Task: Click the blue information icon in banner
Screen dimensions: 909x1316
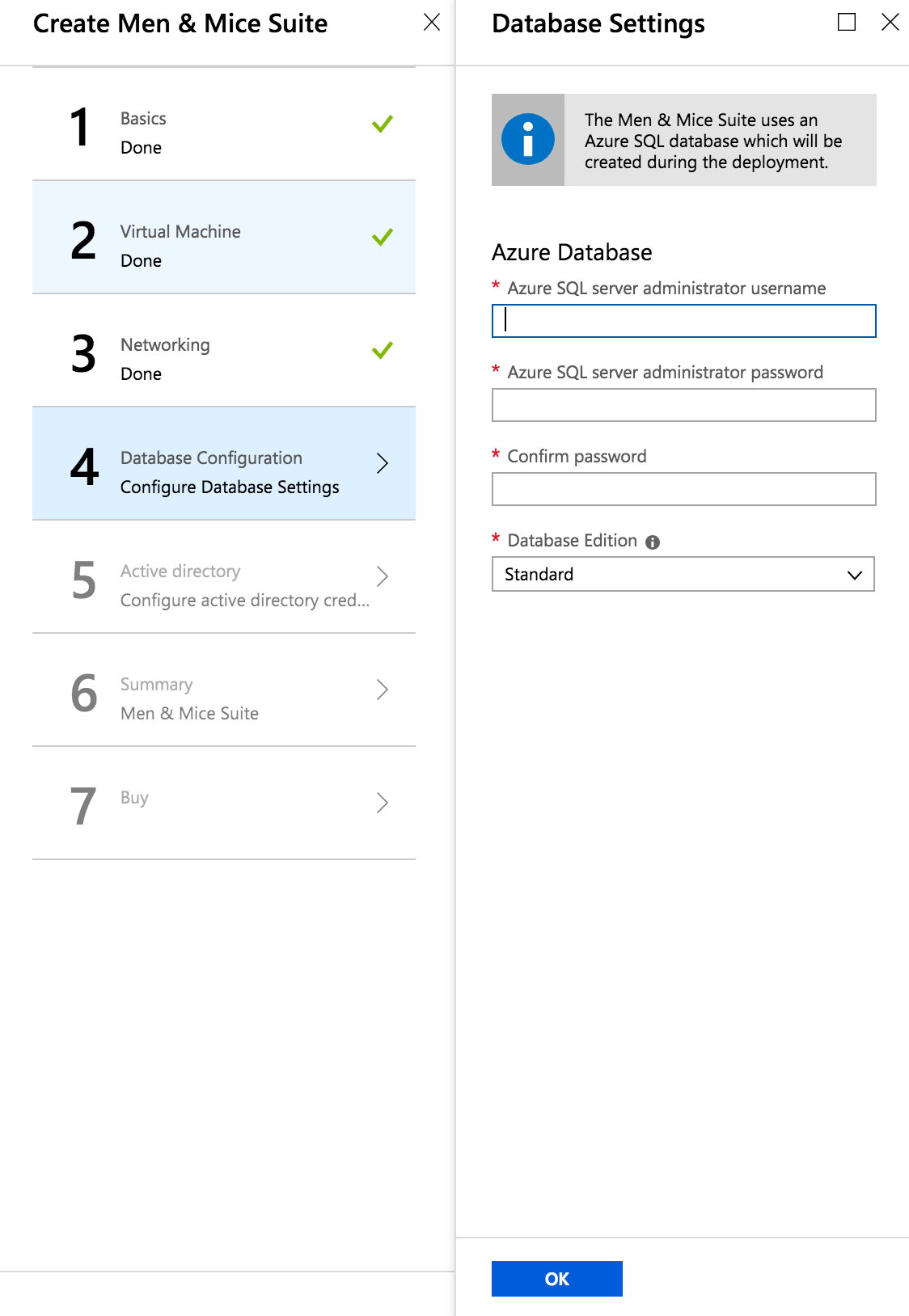Action: (527, 140)
